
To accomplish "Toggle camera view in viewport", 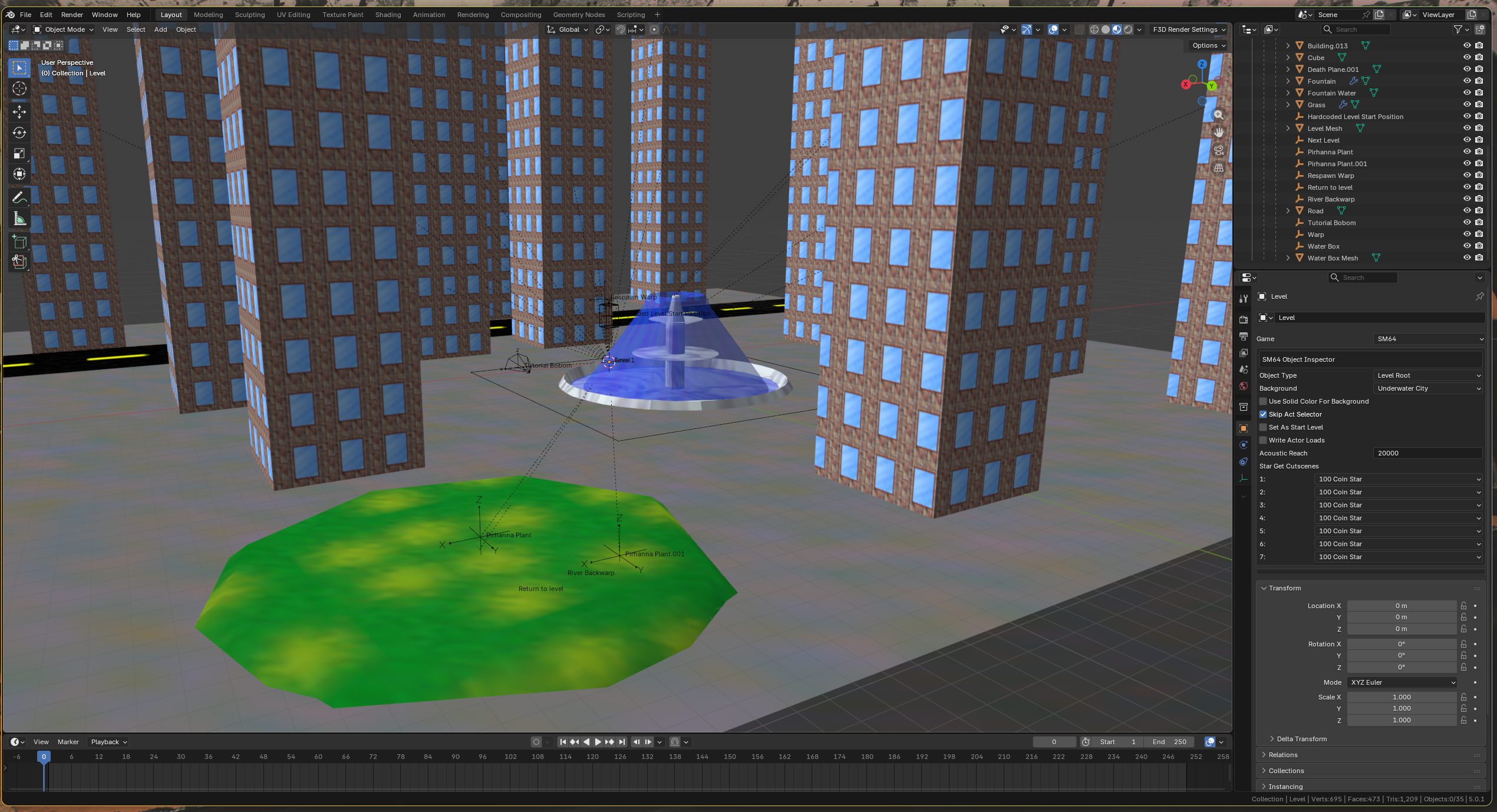I will [1218, 150].
